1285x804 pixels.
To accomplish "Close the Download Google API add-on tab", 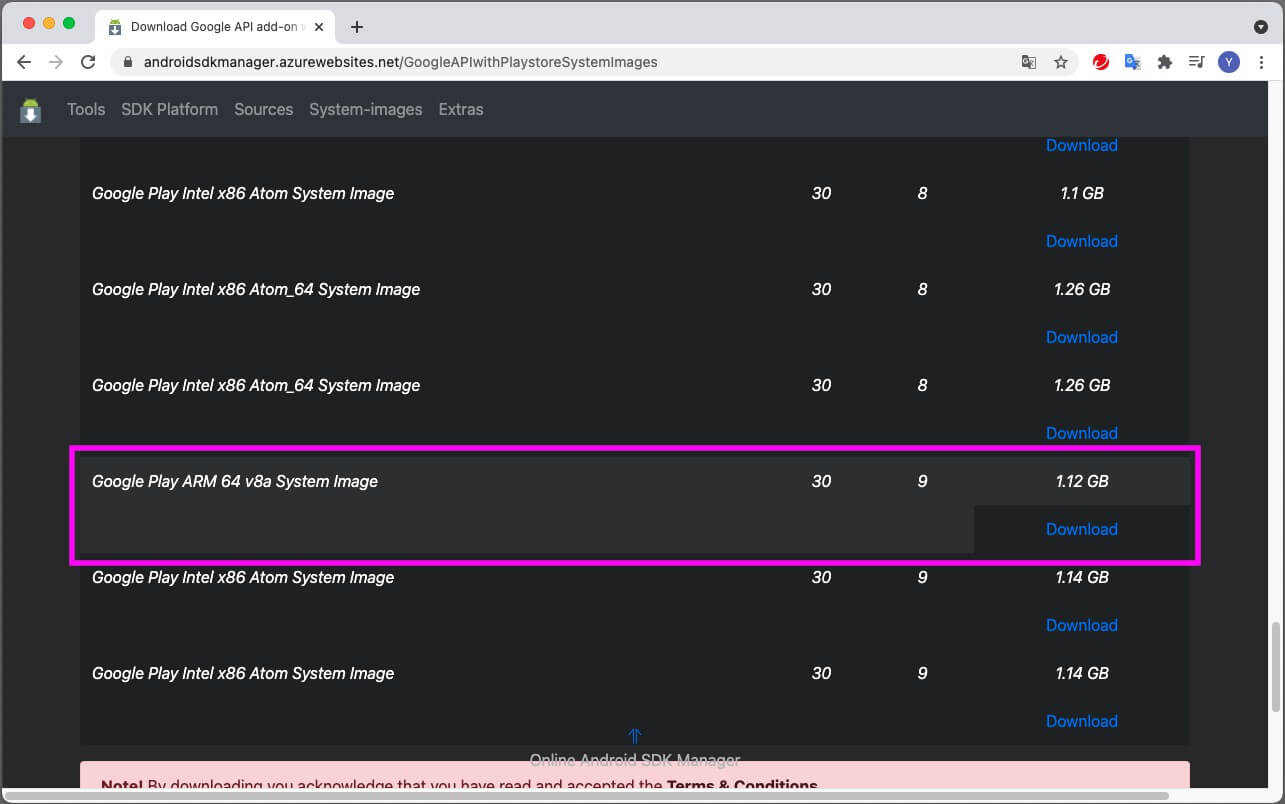I will coord(317,27).
